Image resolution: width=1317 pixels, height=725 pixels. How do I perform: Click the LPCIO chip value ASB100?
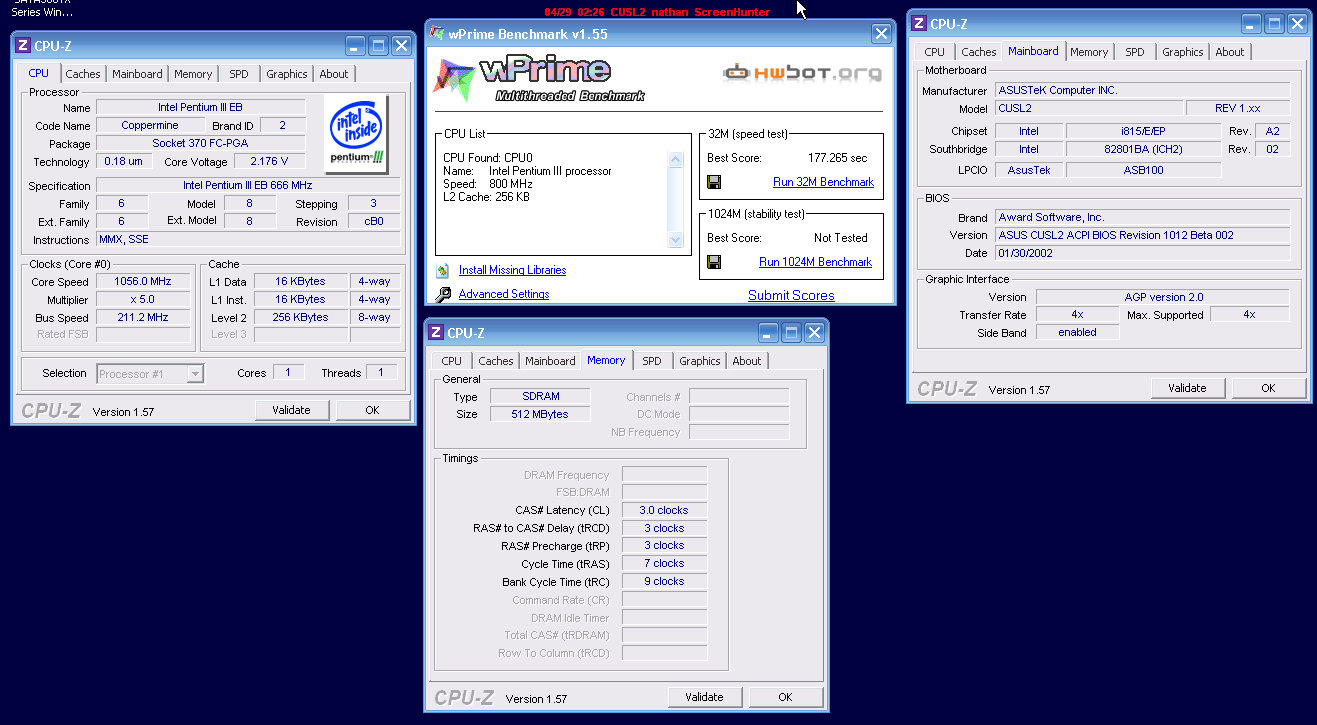(x=1143, y=169)
